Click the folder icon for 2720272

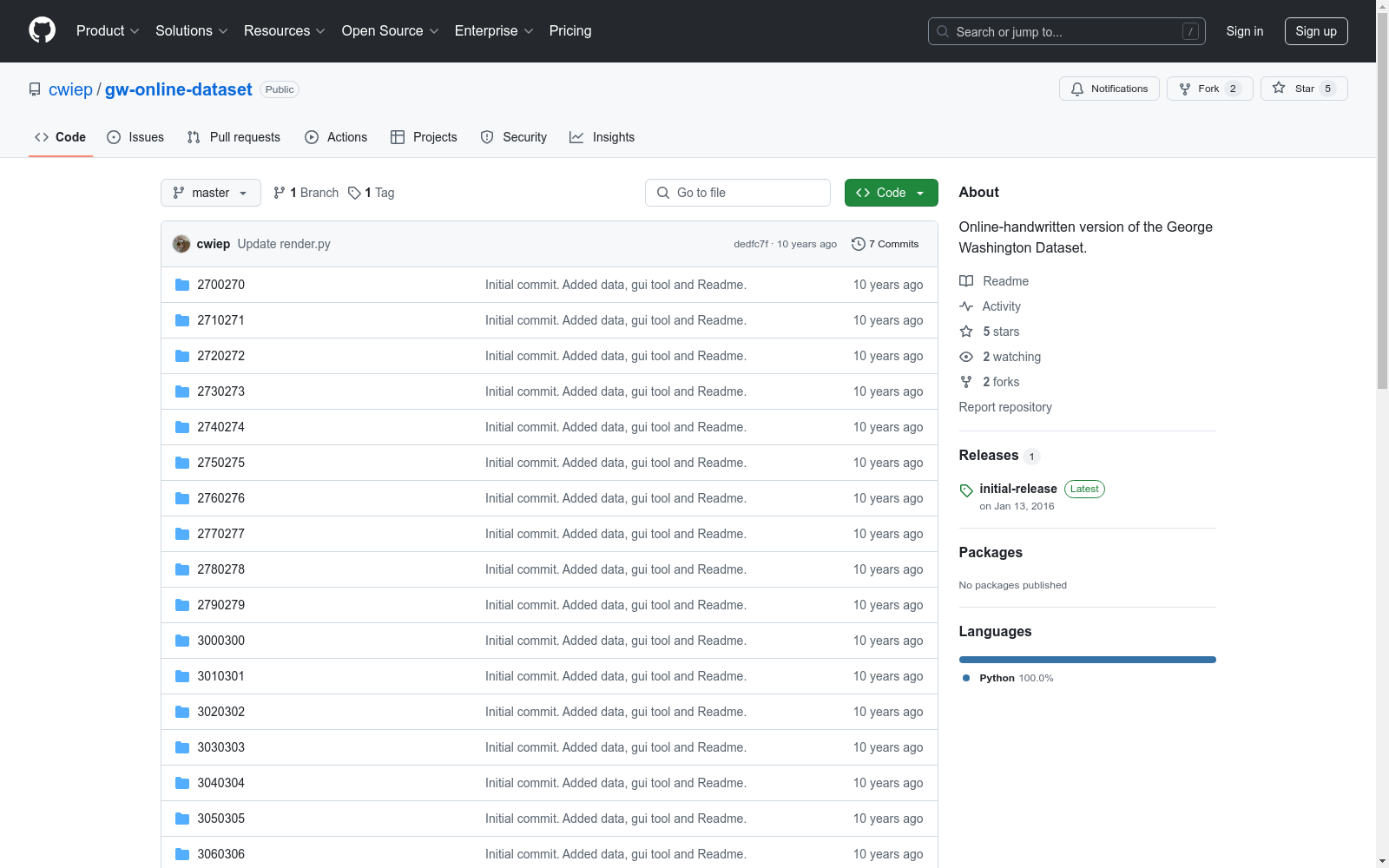click(x=182, y=356)
